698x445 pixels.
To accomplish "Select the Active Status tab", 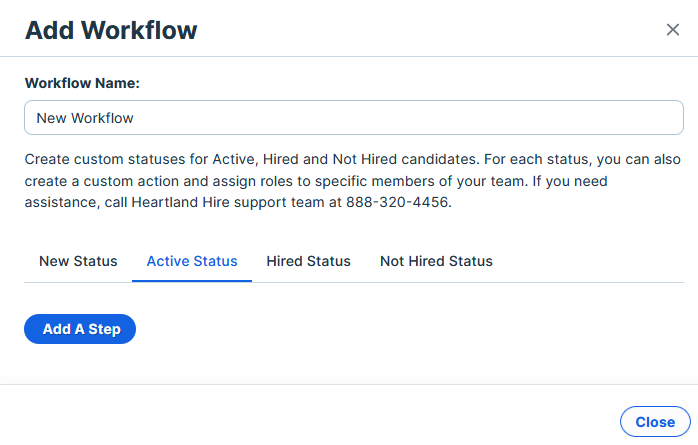I will (x=192, y=261).
